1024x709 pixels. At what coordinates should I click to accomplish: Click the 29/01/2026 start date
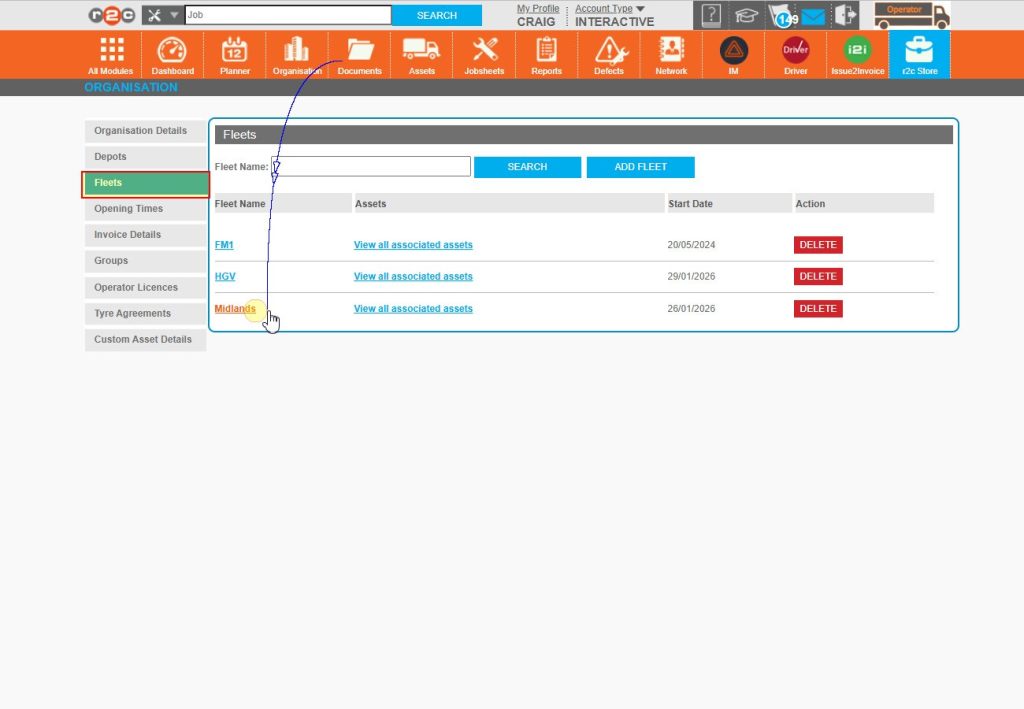click(691, 276)
